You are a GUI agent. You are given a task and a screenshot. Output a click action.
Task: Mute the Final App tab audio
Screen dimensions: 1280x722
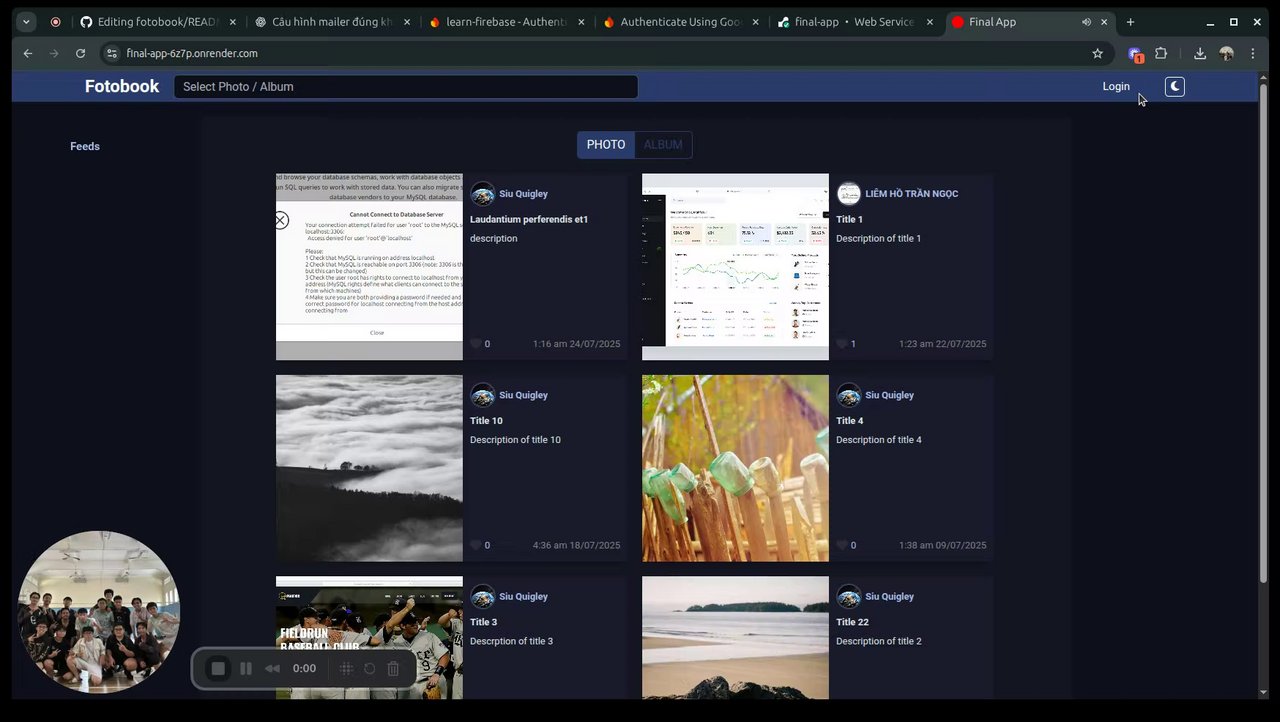[1086, 22]
